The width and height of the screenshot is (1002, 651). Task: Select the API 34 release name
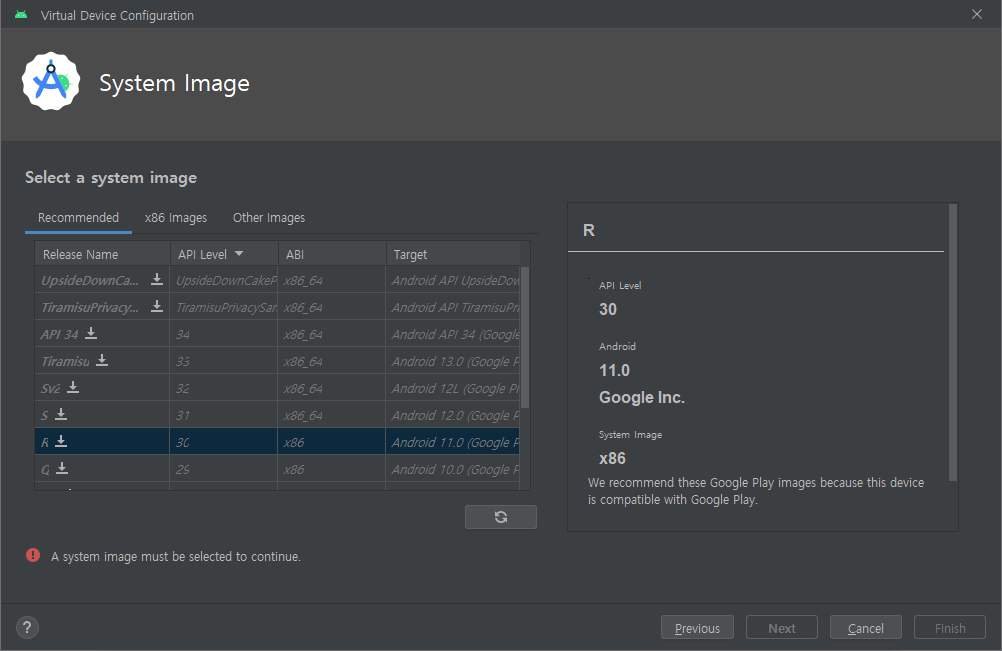click(x=59, y=334)
